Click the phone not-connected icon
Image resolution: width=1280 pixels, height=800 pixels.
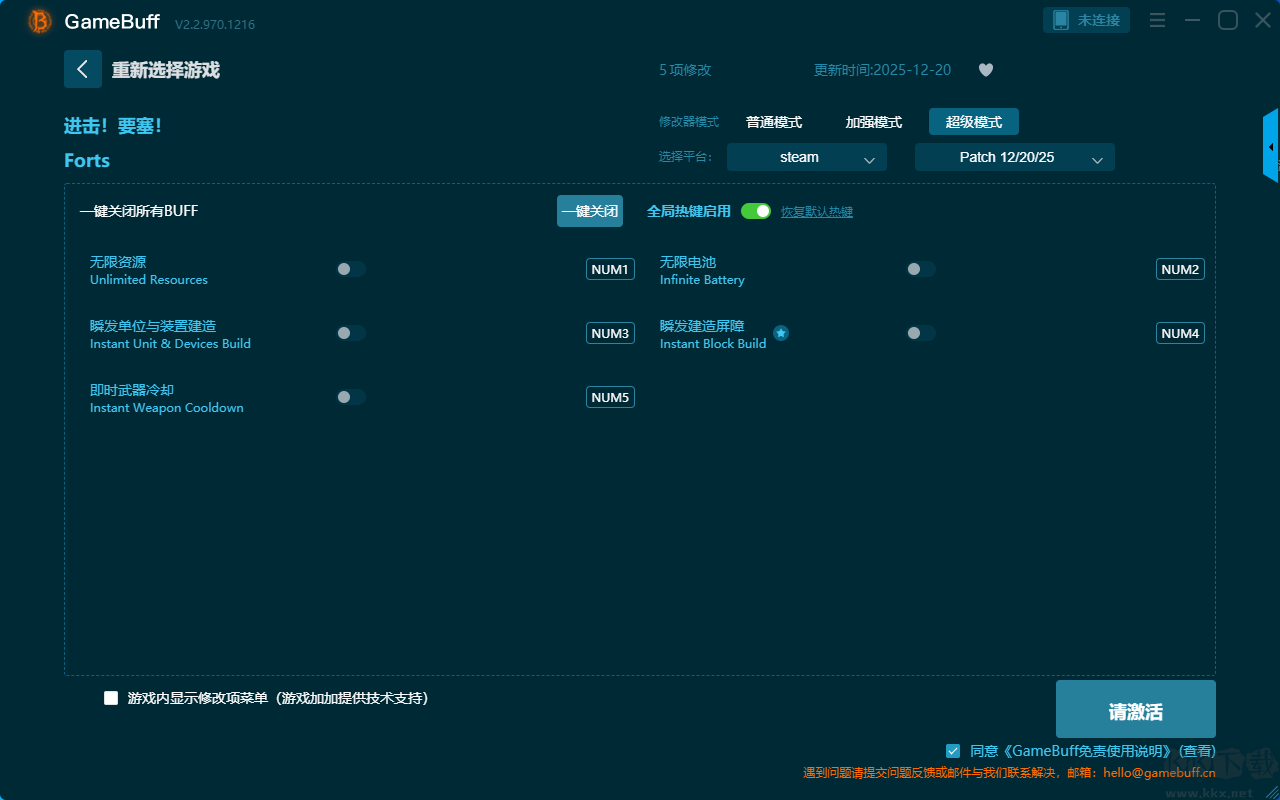(1061, 20)
